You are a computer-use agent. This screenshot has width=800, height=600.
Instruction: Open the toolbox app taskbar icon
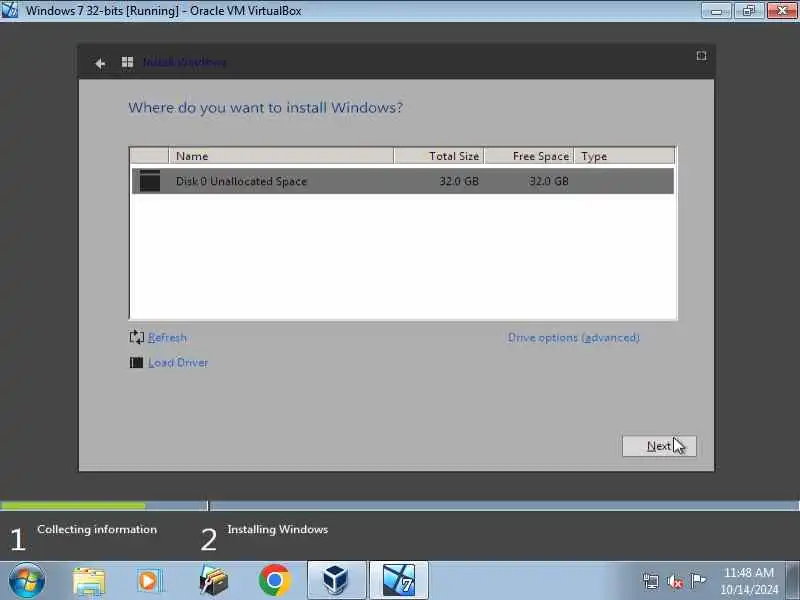pyautogui.click(x=214, y=581)
